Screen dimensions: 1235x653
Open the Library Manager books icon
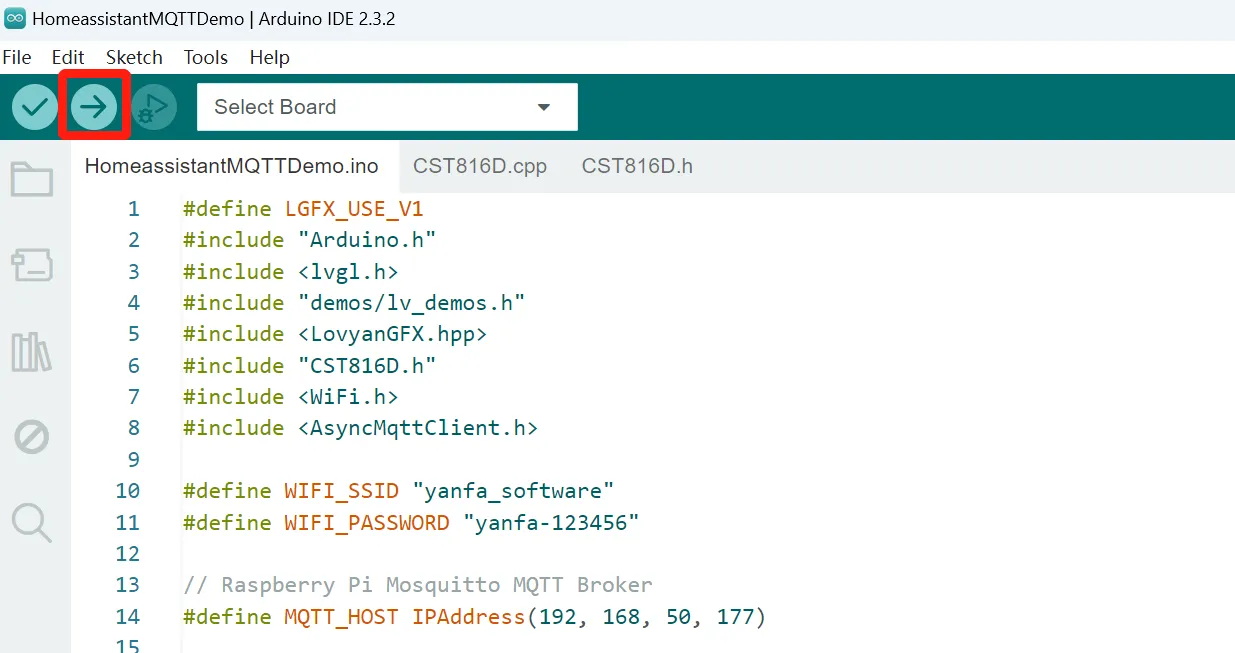click(32, 352)
